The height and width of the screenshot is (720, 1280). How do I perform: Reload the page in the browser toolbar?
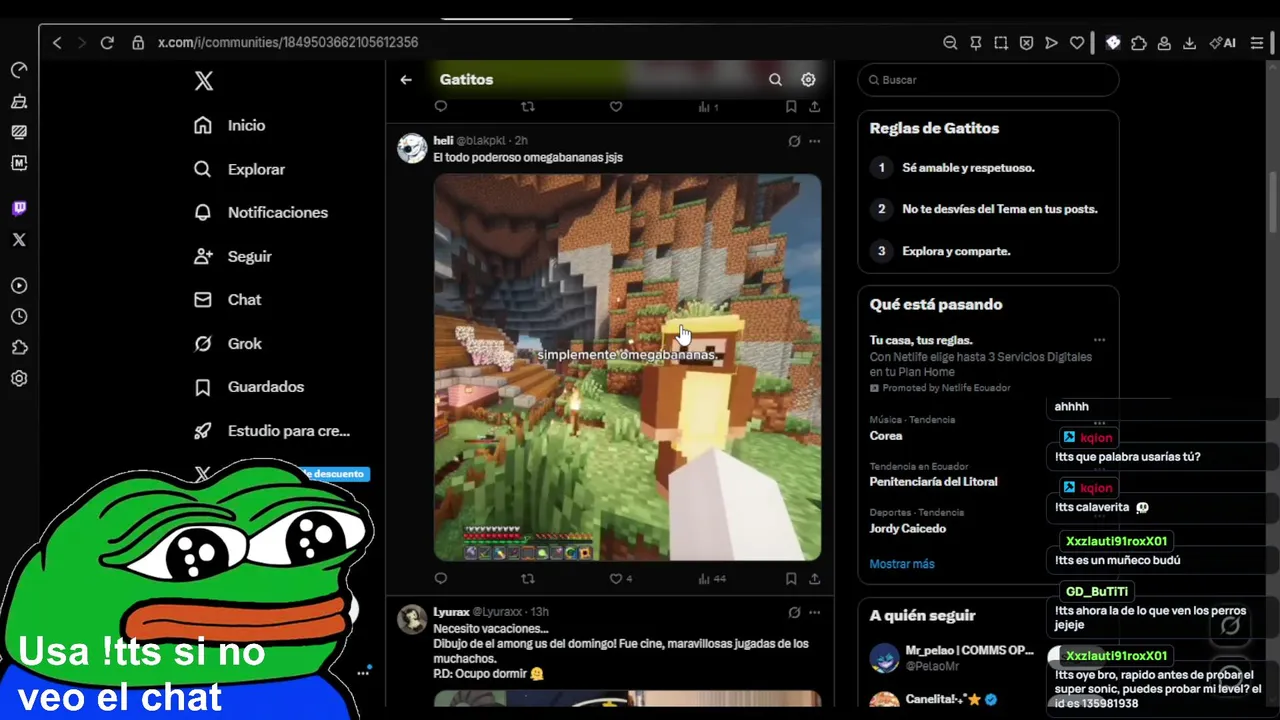tap(107, 43)
